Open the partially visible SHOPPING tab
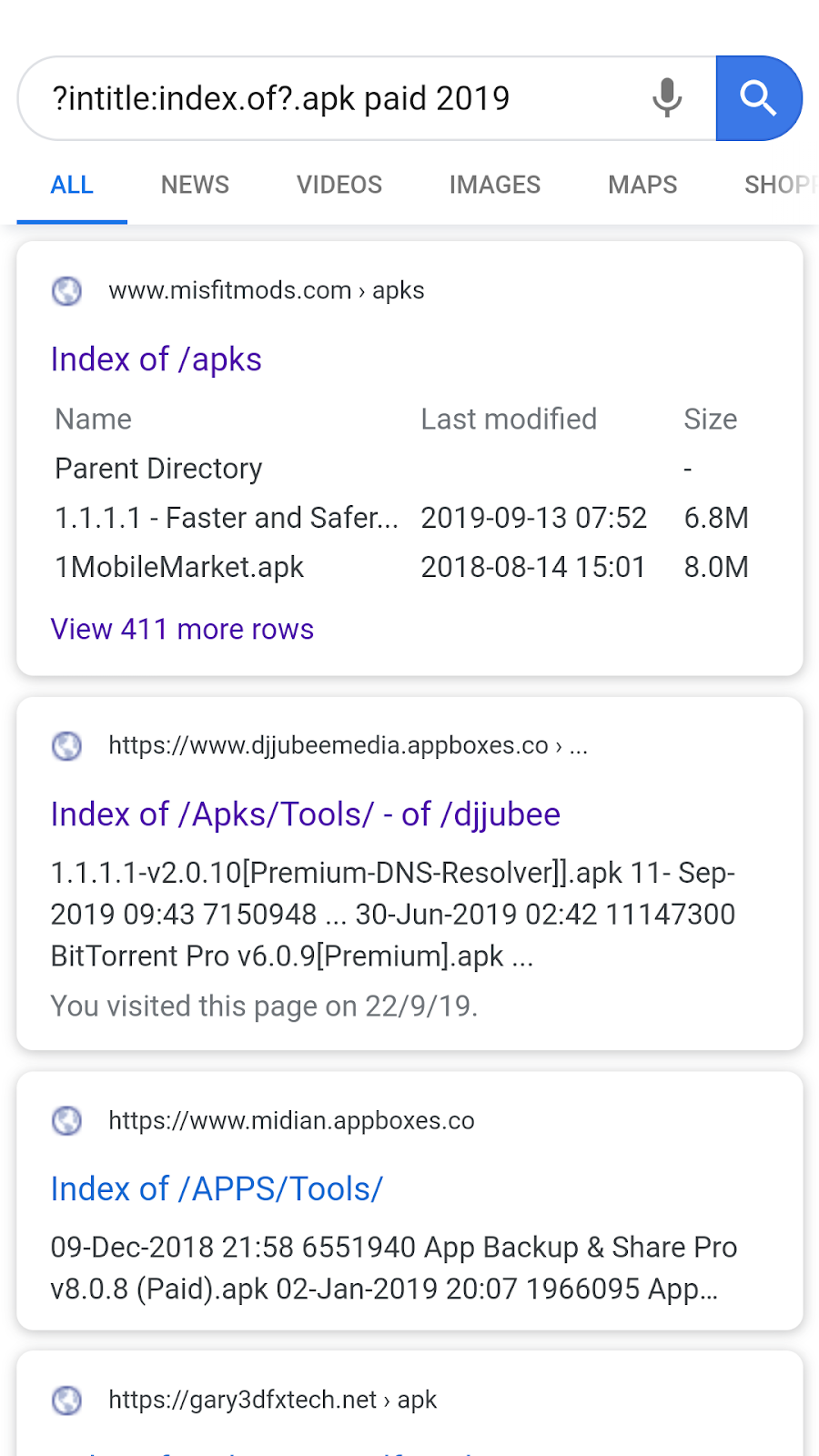The width and height of the screenshot is (819, 1456). pyautogui.click(x=779, y=185)
